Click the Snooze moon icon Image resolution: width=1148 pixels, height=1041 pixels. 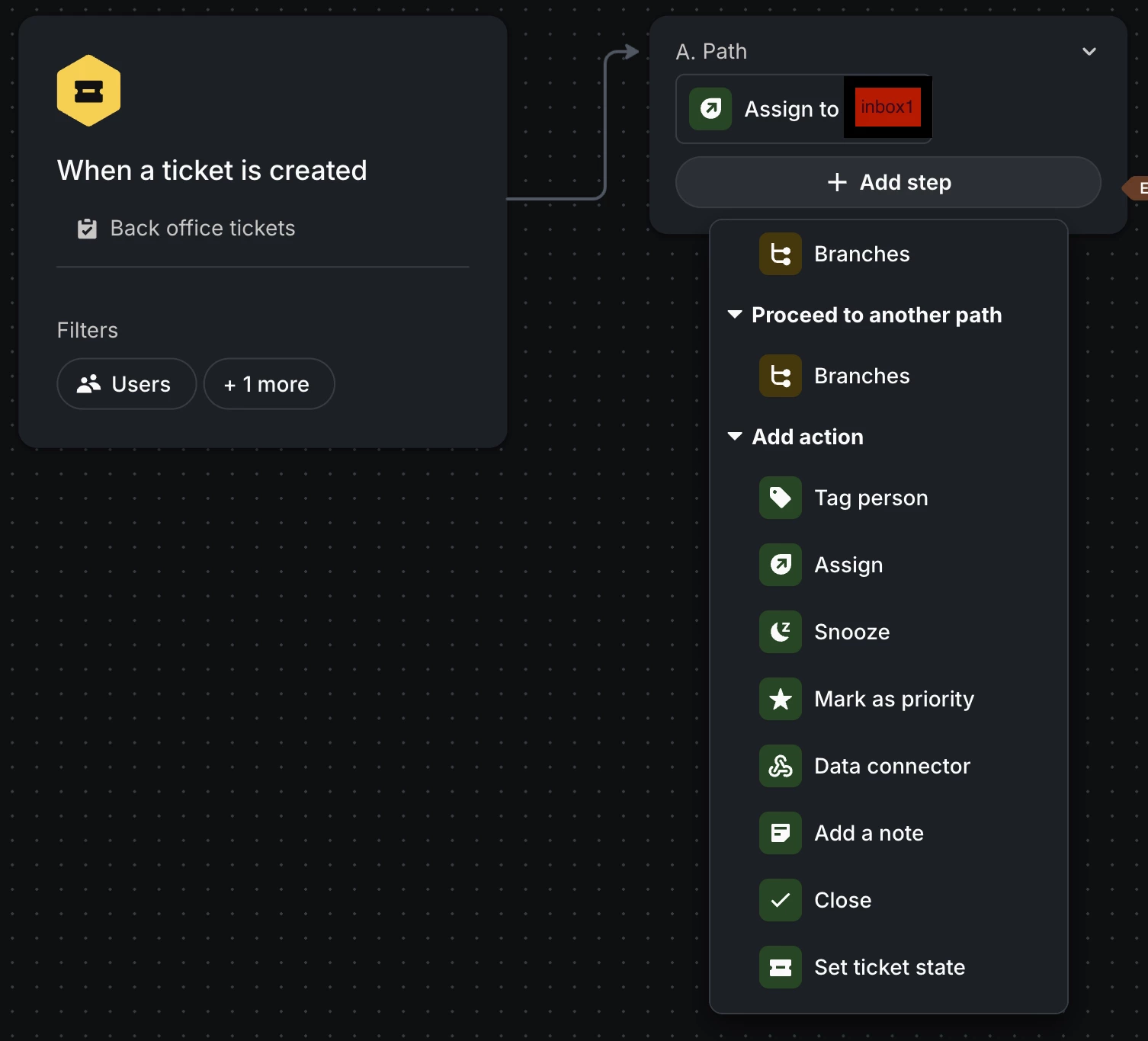pos(780,632)
